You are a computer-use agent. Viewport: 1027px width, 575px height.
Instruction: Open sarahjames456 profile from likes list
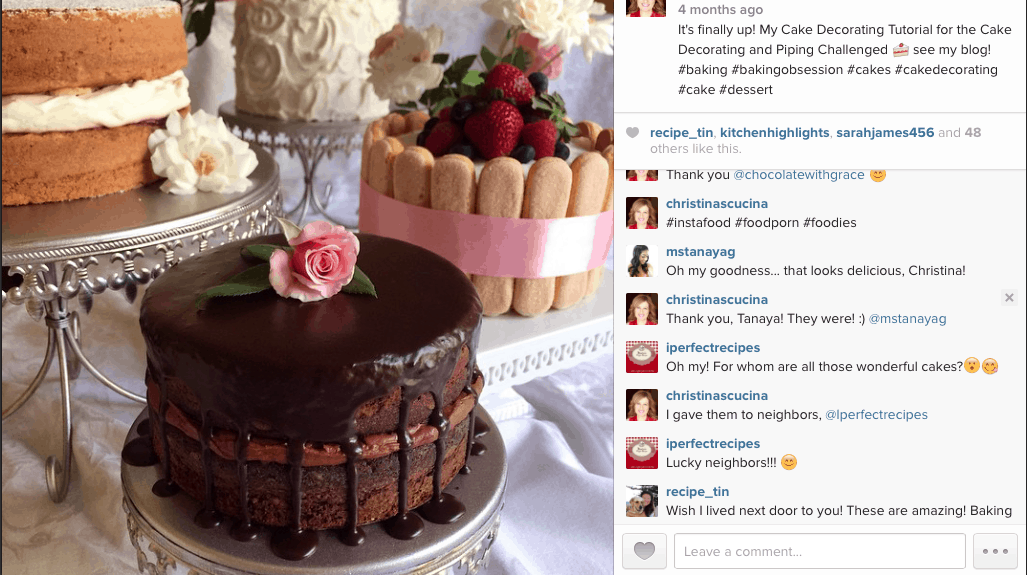tap(885, 132)
